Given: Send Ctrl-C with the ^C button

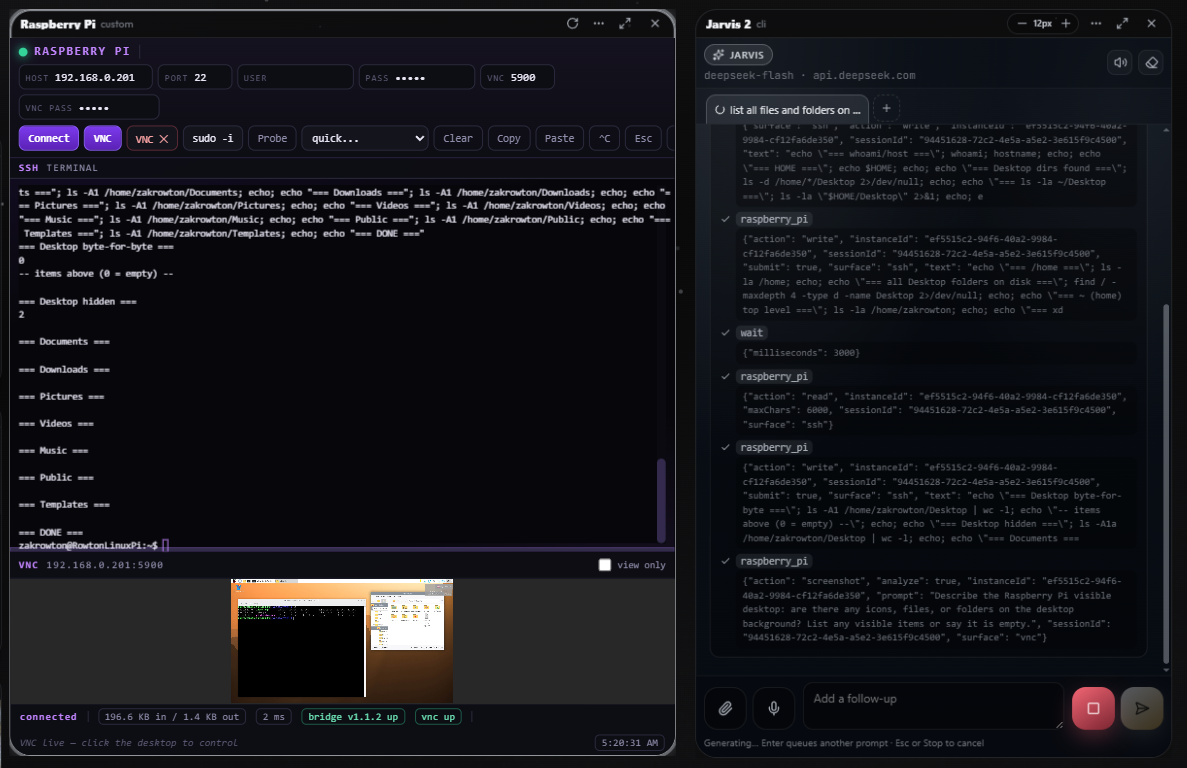Looking at the screenshot, I should [x=604, y=138].
